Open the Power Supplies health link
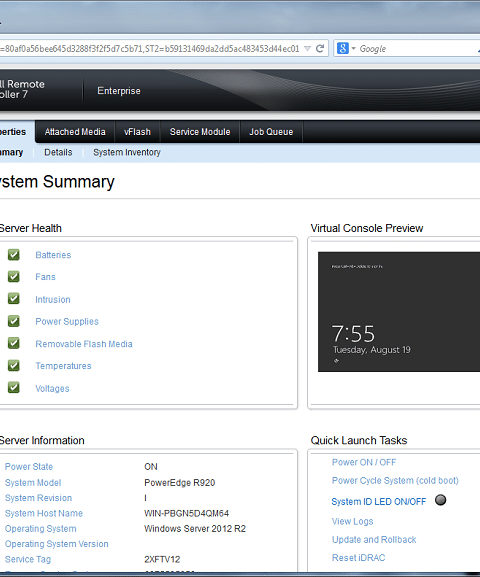480x577 pixels. (67, 322)
